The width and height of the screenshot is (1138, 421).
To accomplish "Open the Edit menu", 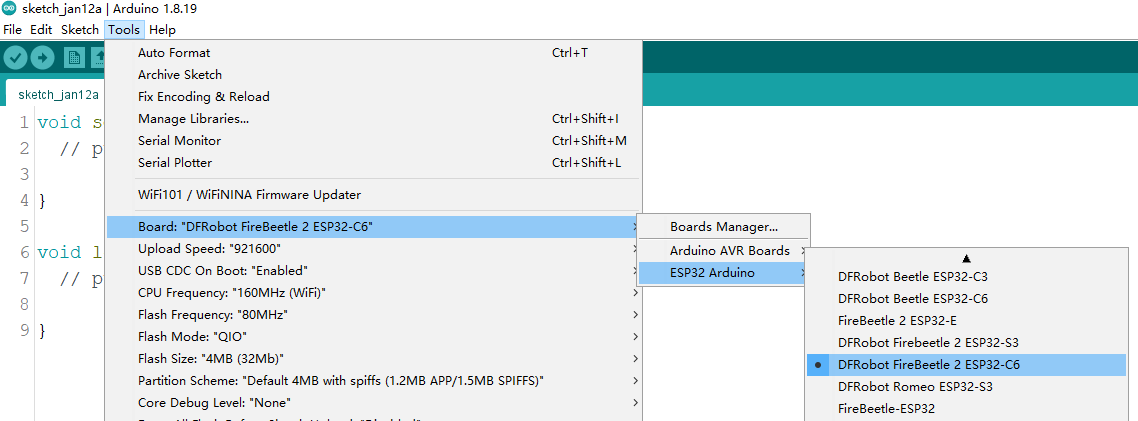I will coord(41,30).
